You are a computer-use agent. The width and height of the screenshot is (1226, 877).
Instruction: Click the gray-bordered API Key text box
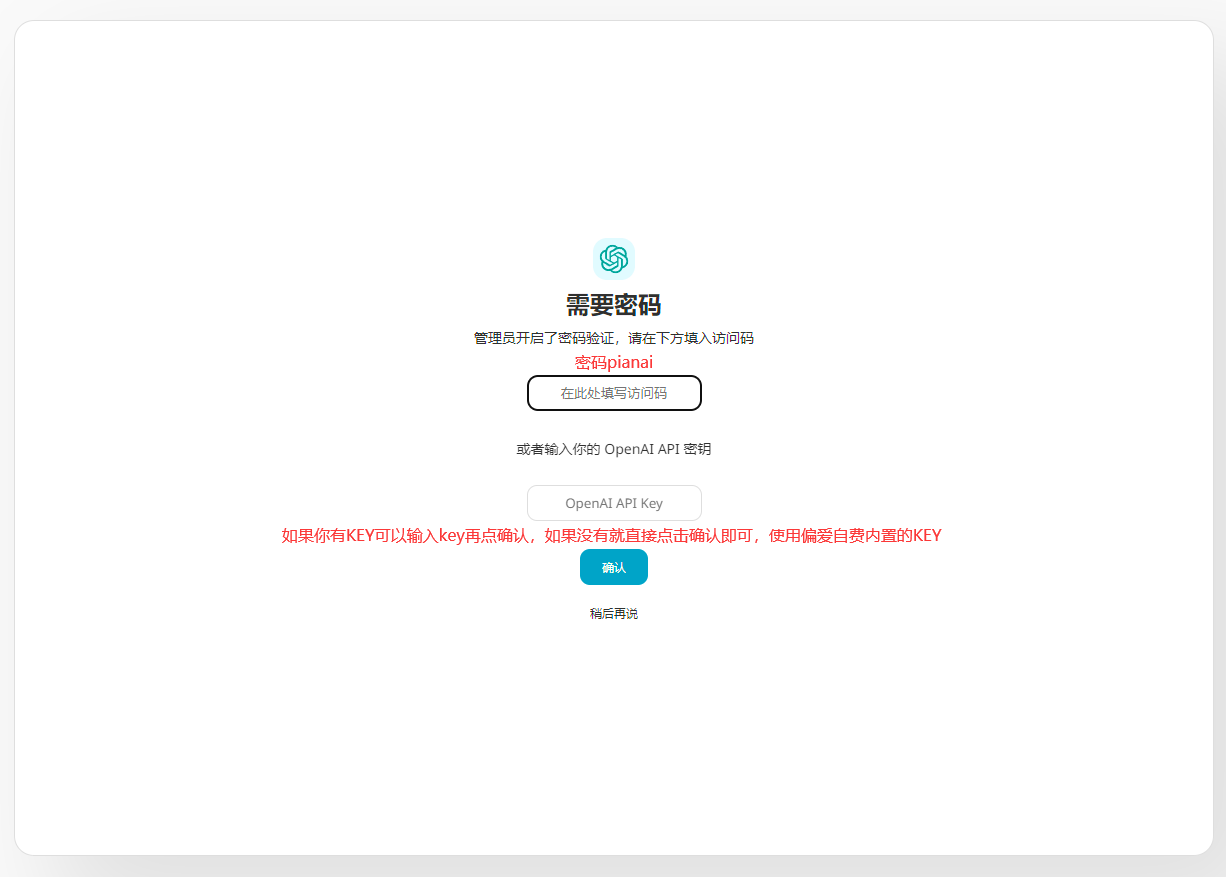click(614, 503)
